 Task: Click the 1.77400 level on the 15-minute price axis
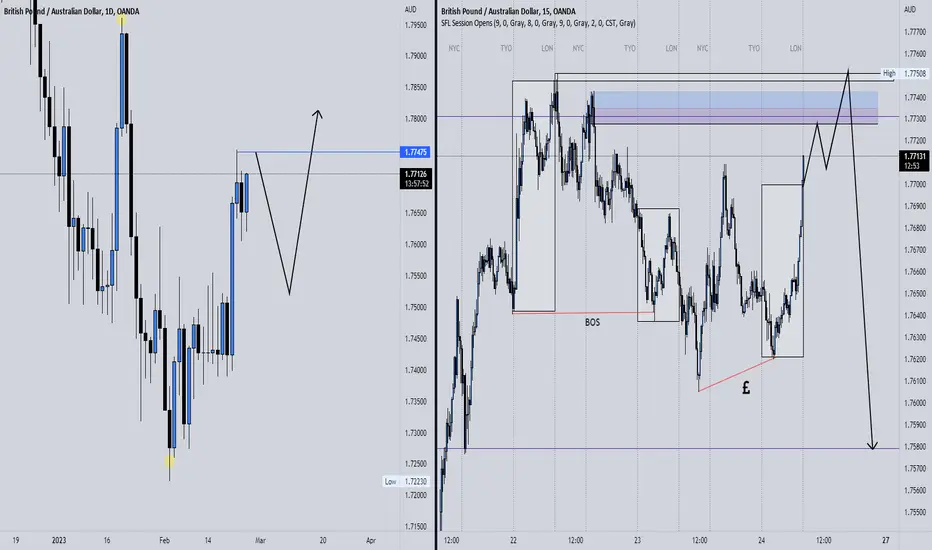click(x=915, y=98)
